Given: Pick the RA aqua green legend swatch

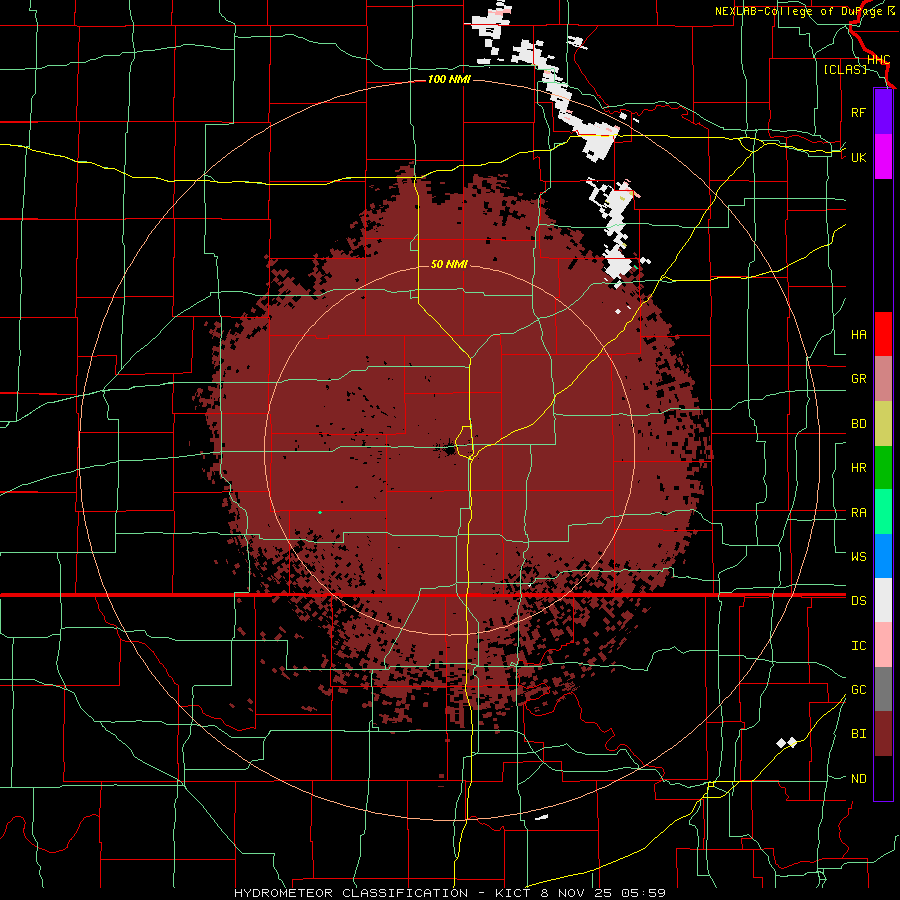Looking at the screenshot, I should point(883,512).
